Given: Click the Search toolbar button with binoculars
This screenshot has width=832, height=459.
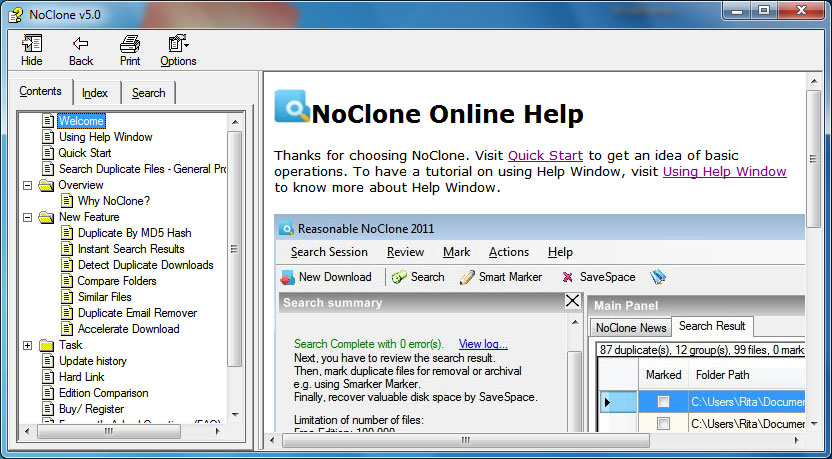Looking at the screenshot, I should click(418, 277).
